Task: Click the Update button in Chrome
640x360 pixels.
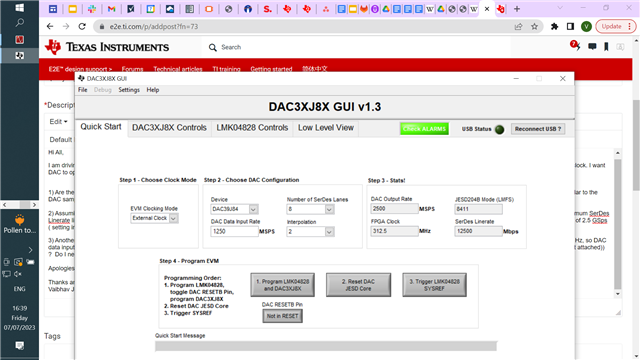Action: [x=616, y=27]
